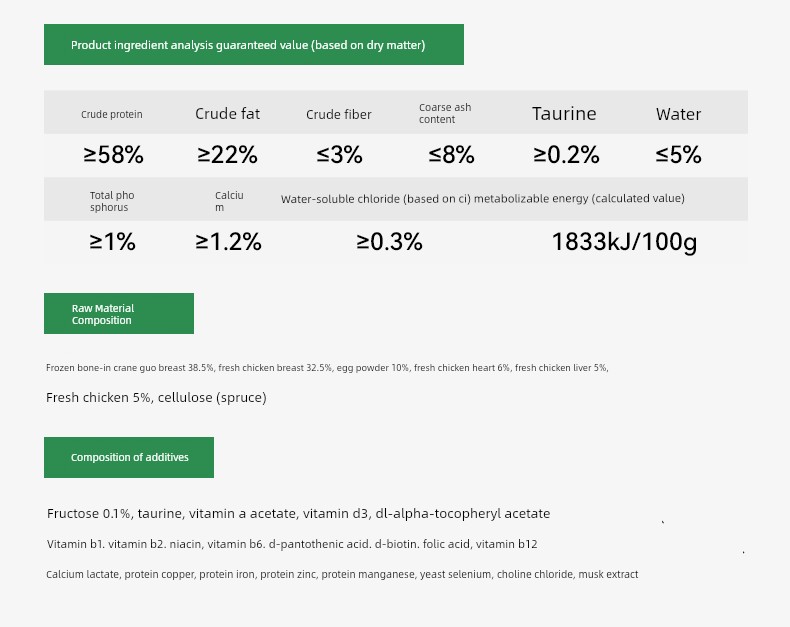Select the Total phosphorus label
Image resolution: width=790 pixels, height=627 pixels.
pos(112,201)
